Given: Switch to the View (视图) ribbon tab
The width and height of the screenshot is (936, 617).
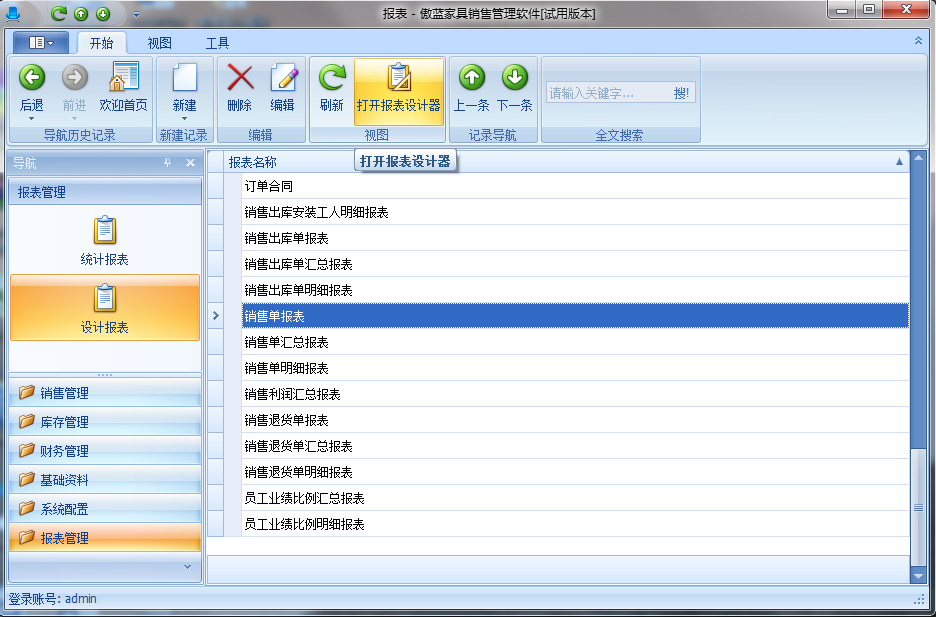Looking at the screenshot, I should tap(160, 43).
